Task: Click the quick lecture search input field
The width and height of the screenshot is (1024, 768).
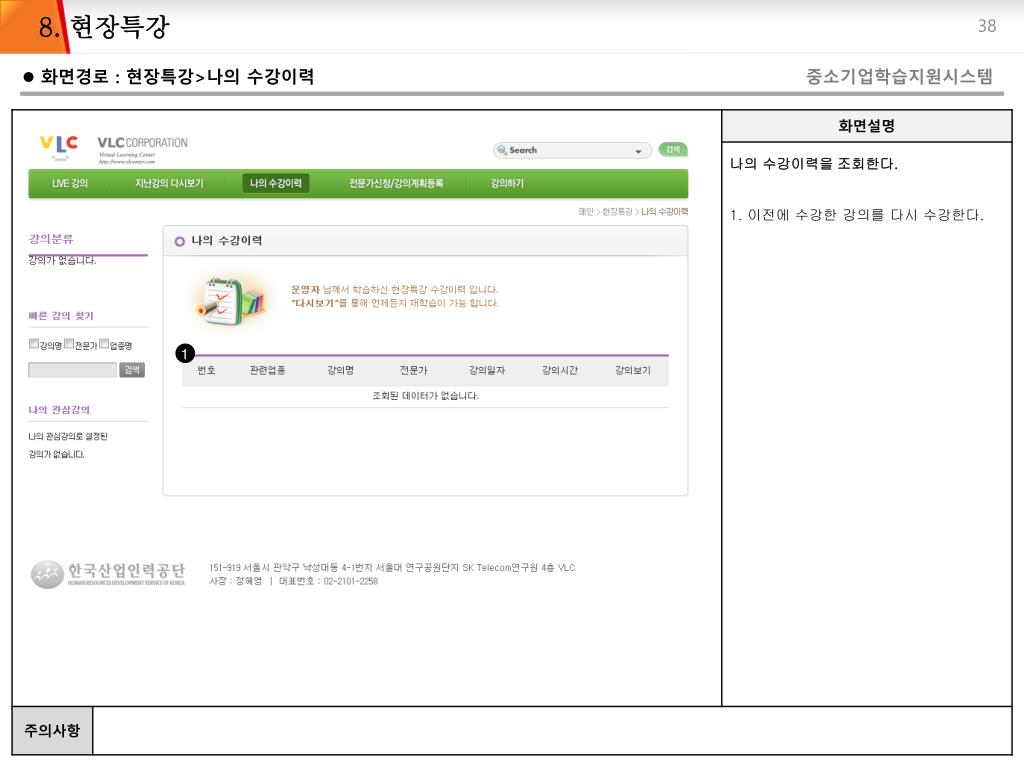Action: [72, 370]
